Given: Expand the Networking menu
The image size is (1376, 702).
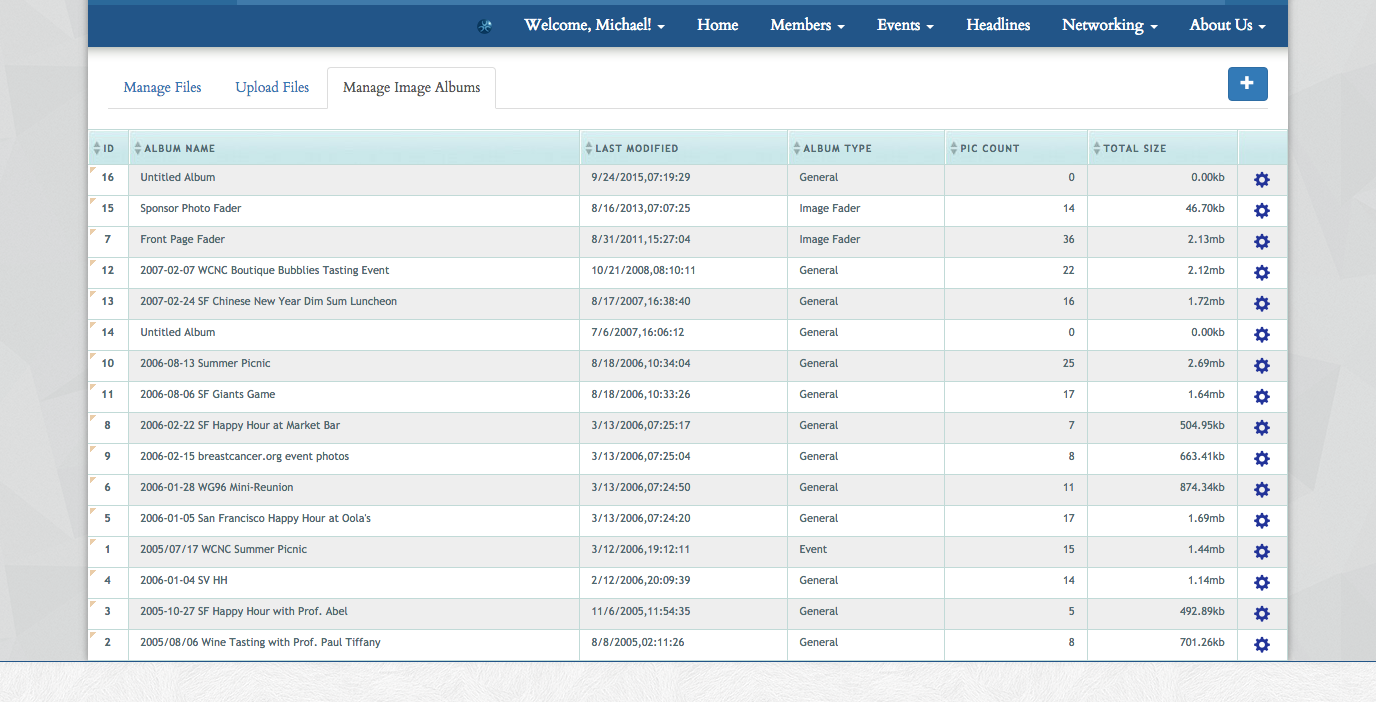Looking at the screenshot, I should tap(1109, 25).
